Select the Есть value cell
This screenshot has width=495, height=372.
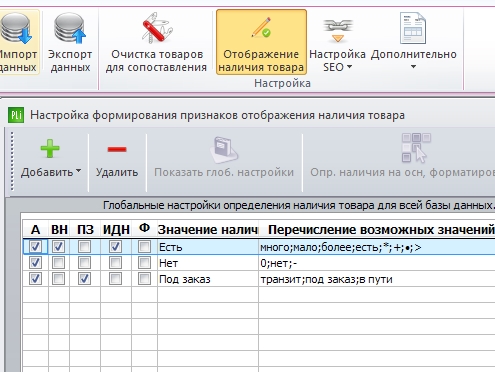pos(208,247)
